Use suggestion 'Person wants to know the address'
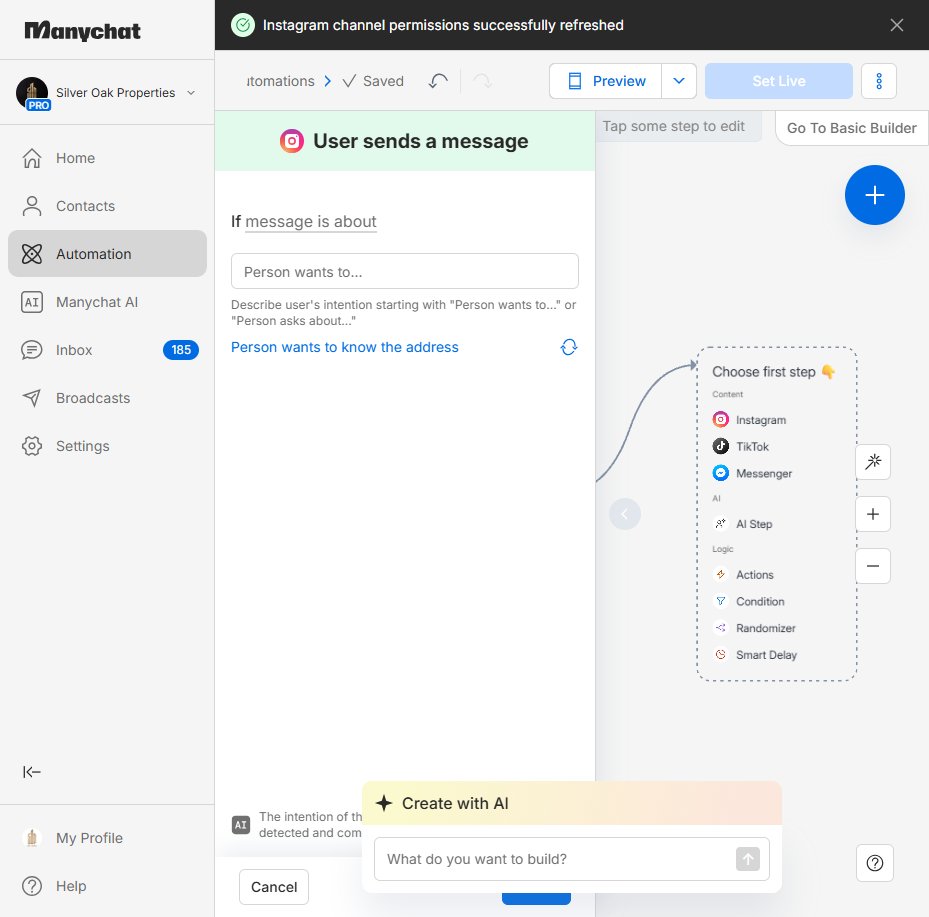Screen dimensions: 929x917 (345, 347)
